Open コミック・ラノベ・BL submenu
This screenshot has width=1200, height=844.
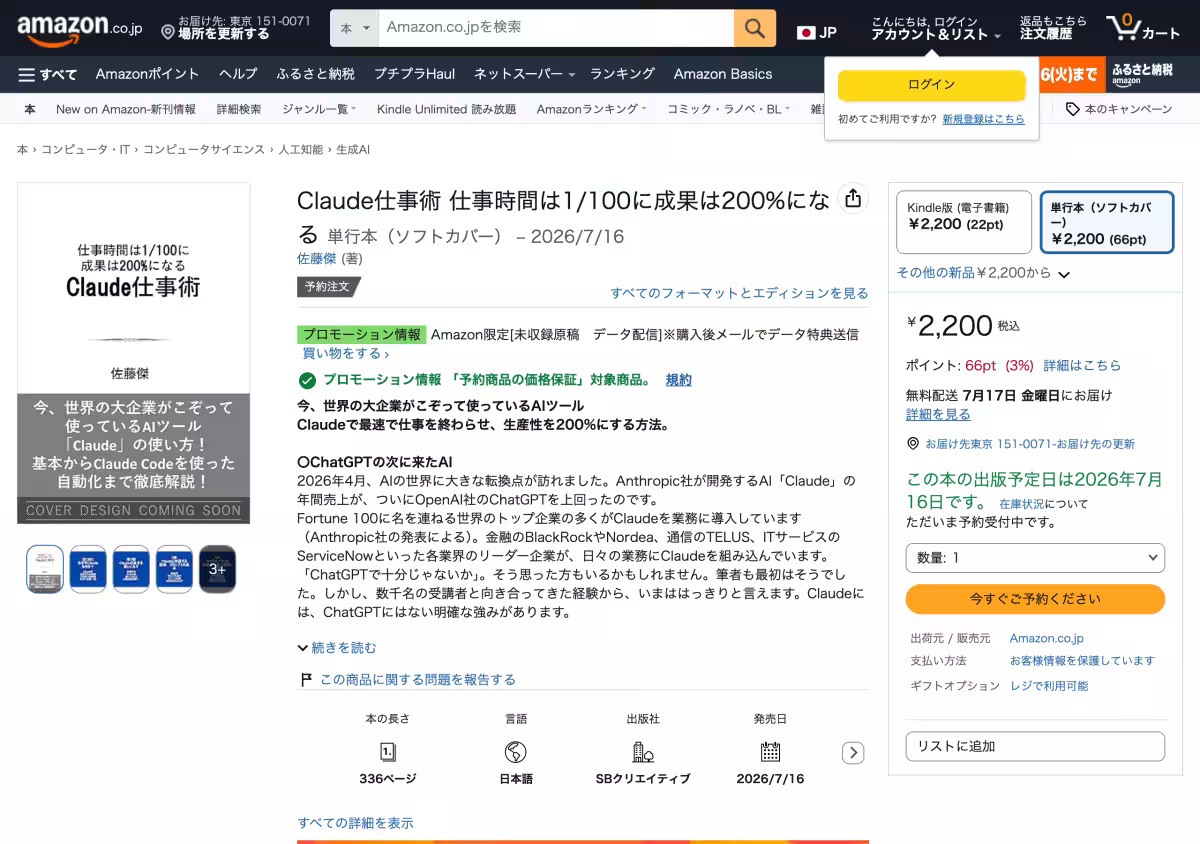point(728,109)
